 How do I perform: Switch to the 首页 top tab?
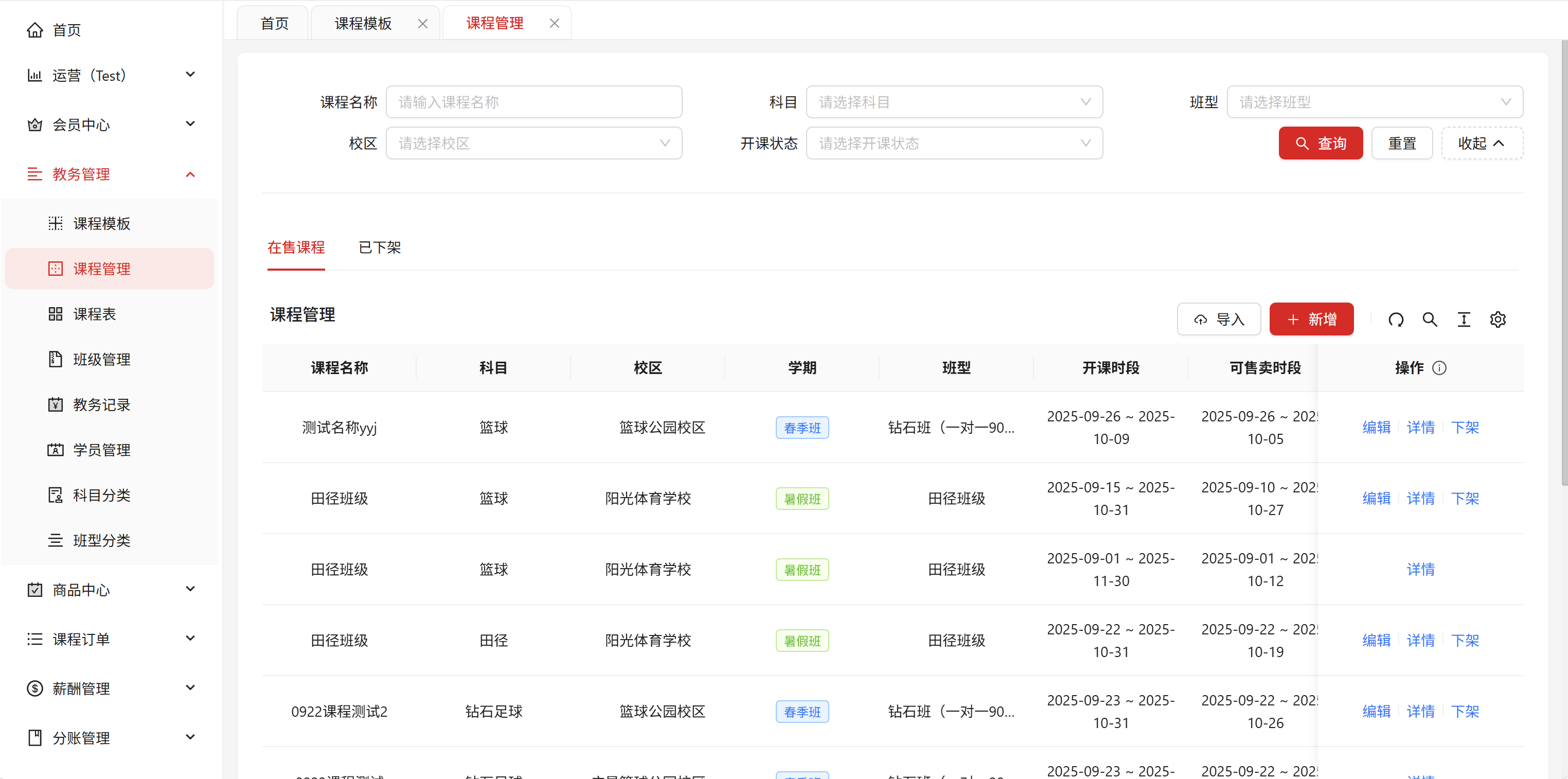pos(275,23)
